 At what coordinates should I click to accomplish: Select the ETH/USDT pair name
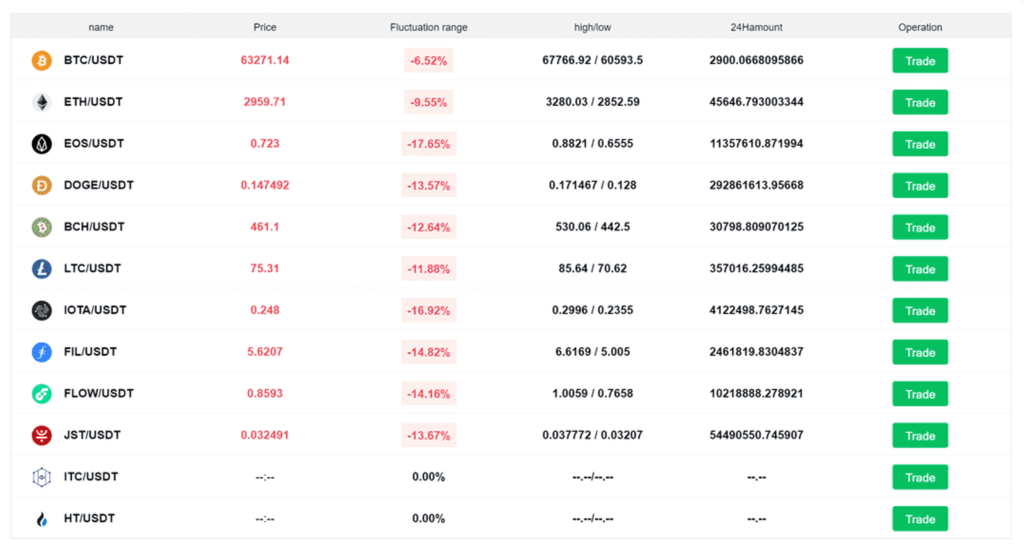[x=93, y=102]
